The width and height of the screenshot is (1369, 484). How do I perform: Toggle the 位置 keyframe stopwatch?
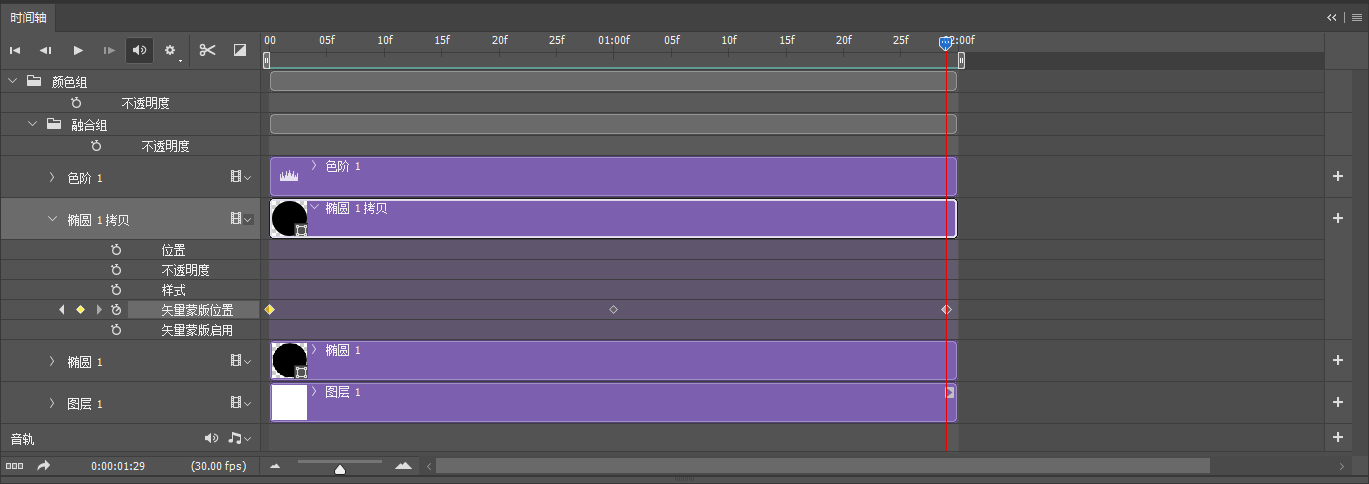[x=116, y=250]
